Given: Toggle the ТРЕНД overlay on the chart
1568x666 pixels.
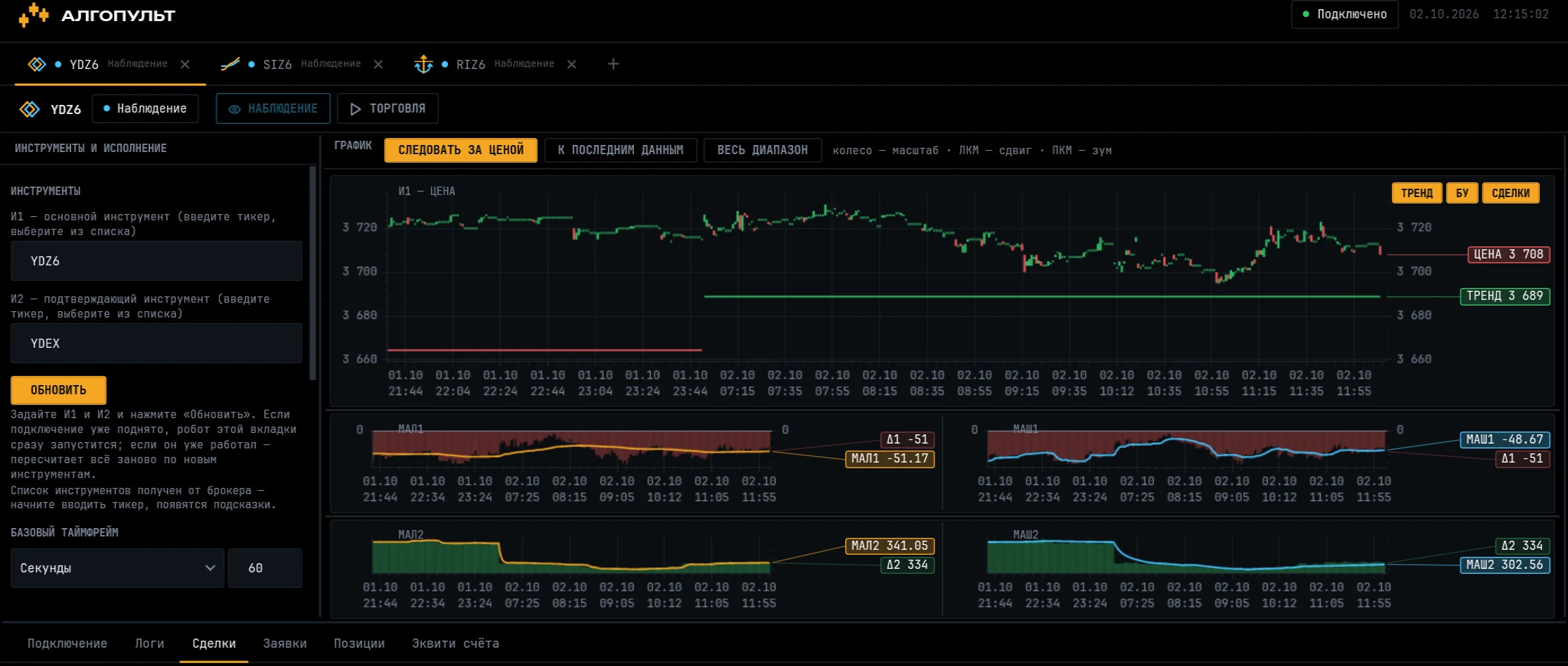Looking at the screenshot, I should coord(1417,193).
